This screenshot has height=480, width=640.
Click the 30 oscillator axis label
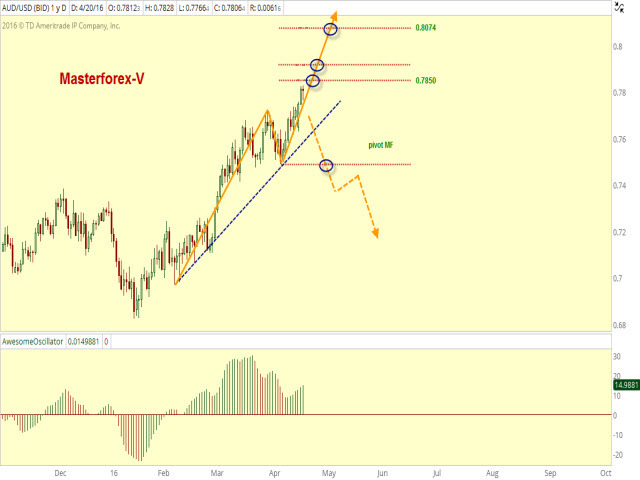pyautogui.click(x=617, y=357)
